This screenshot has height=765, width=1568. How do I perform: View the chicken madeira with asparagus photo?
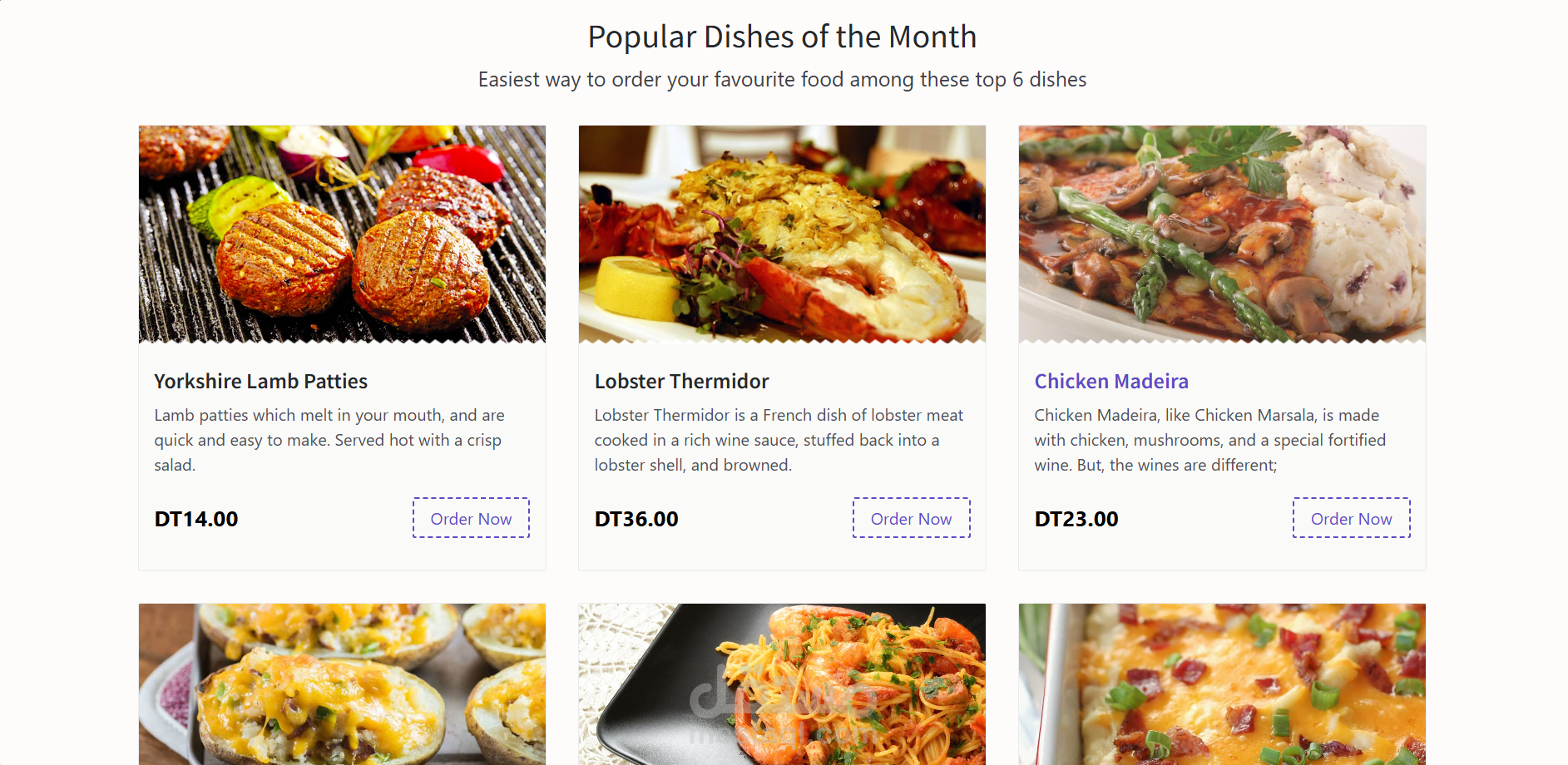point(1222,234)
